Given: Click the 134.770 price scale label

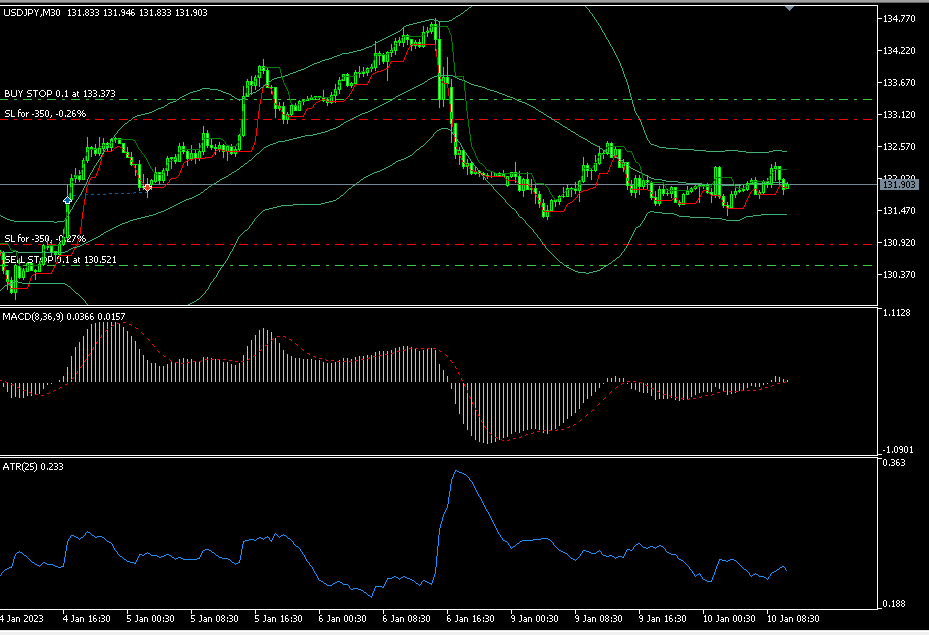Looking at the screenshot, I should point(896,19).
